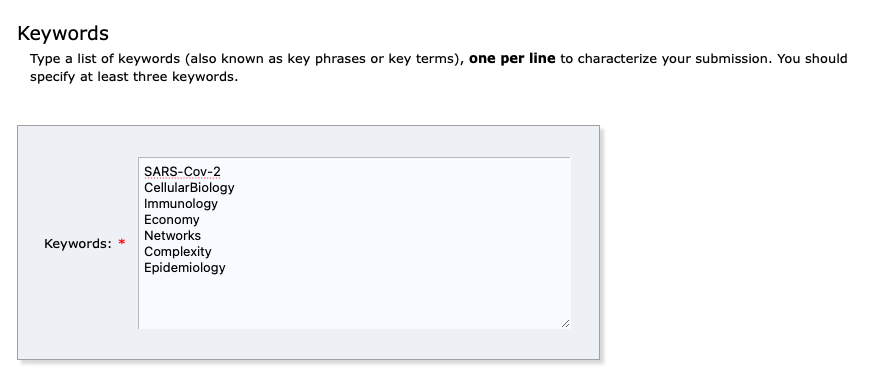Click the textarea resize handle corner

[x=565, y=324]
